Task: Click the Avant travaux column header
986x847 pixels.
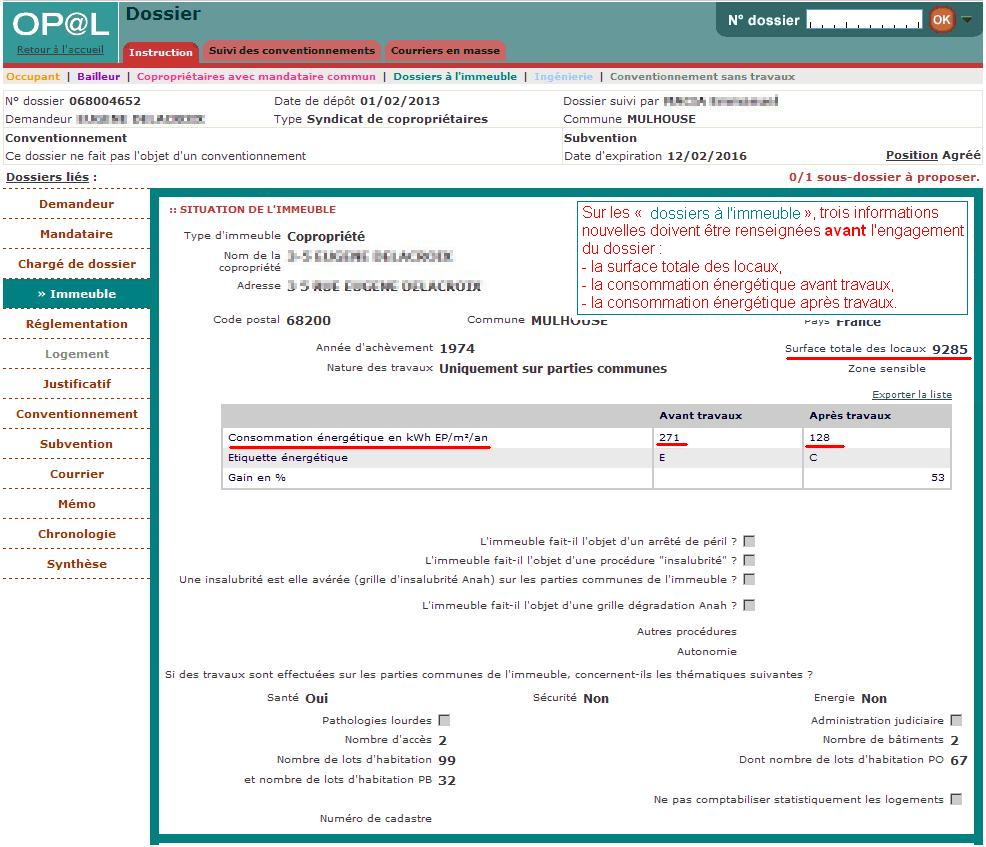Action: (x=701, y=416)
